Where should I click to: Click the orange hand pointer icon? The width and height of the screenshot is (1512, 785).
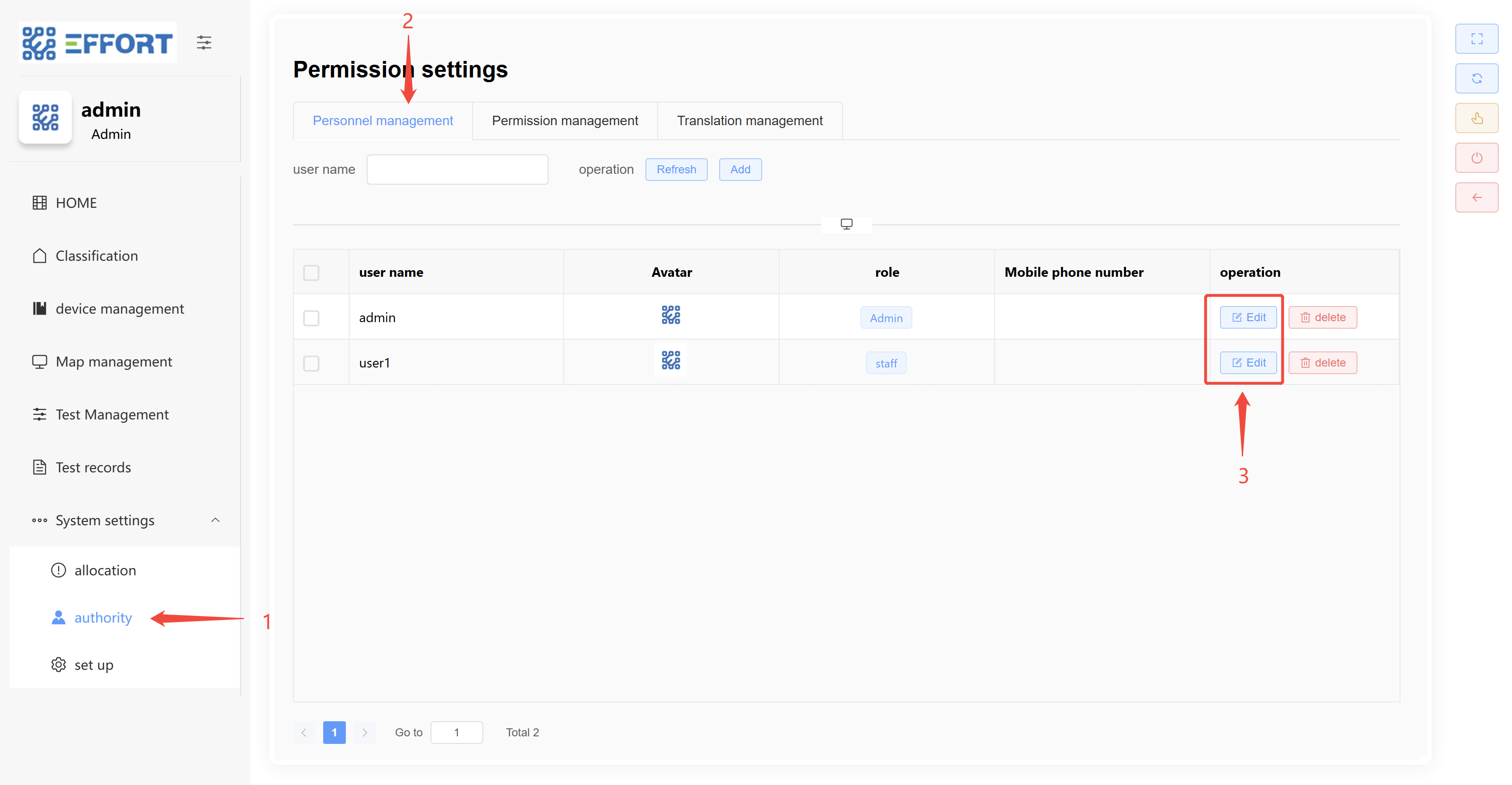(1476, 119)
